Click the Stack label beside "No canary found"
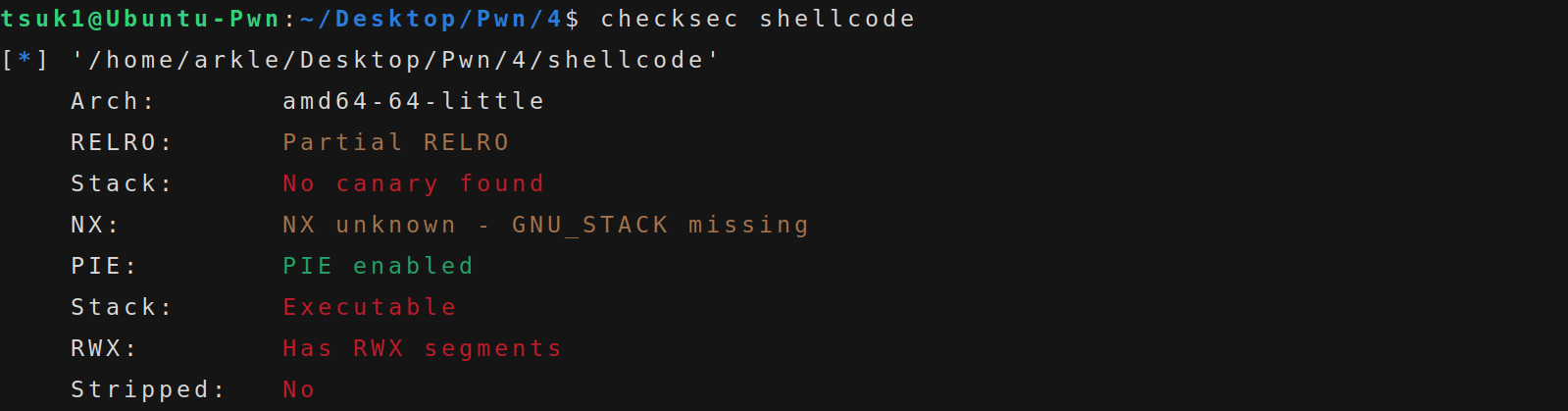This screenshot has width=1568, height=411. click(x=122, y=183)
